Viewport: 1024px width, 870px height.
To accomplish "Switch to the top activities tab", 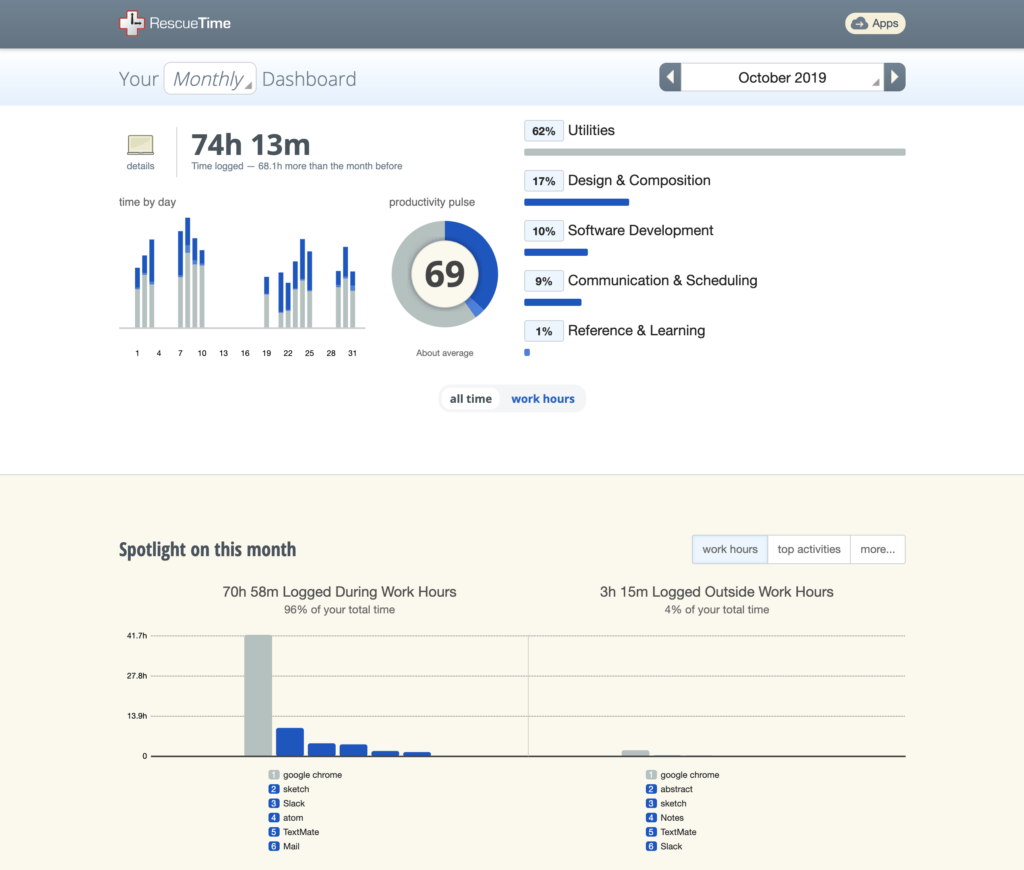I will pos(808,549).
